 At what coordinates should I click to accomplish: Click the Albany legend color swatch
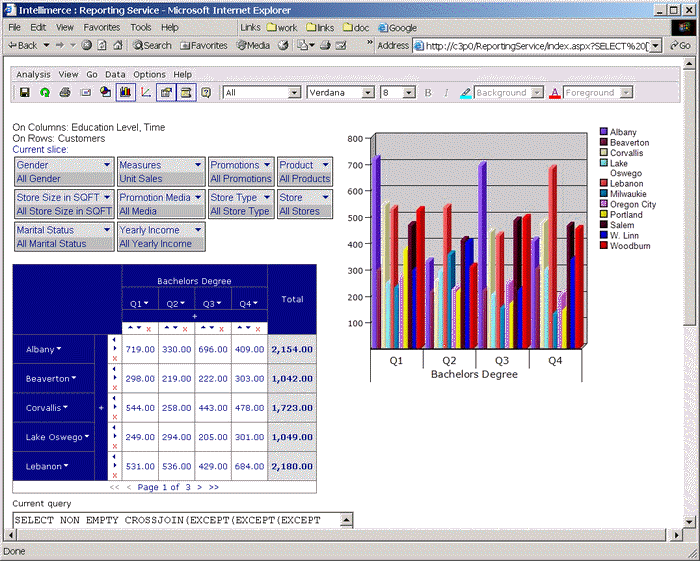[x=604, y=132]
